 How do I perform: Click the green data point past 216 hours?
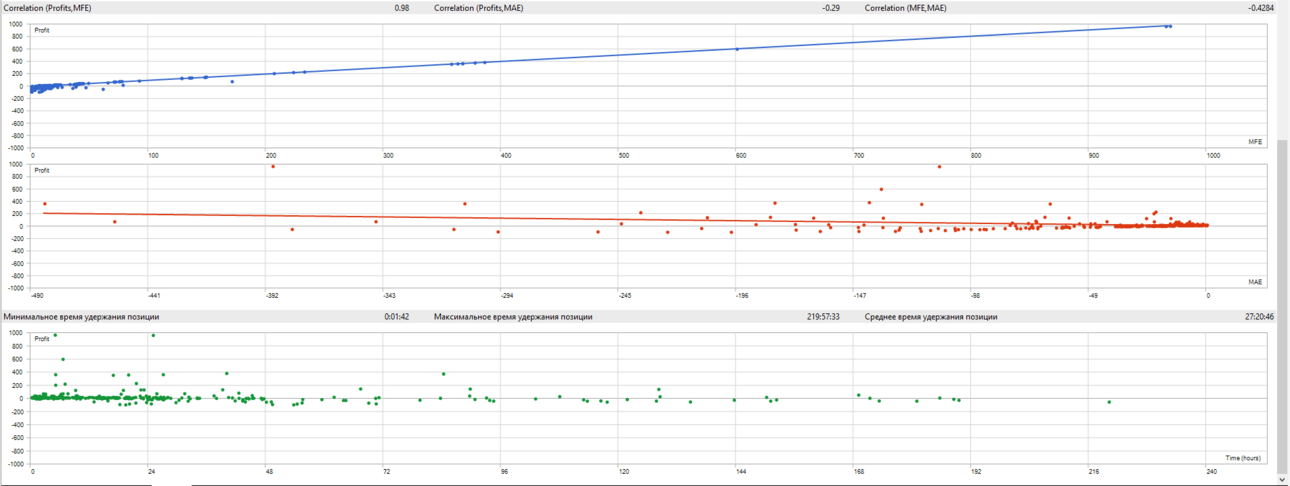pyautogui.click(x=1109, y=402)
